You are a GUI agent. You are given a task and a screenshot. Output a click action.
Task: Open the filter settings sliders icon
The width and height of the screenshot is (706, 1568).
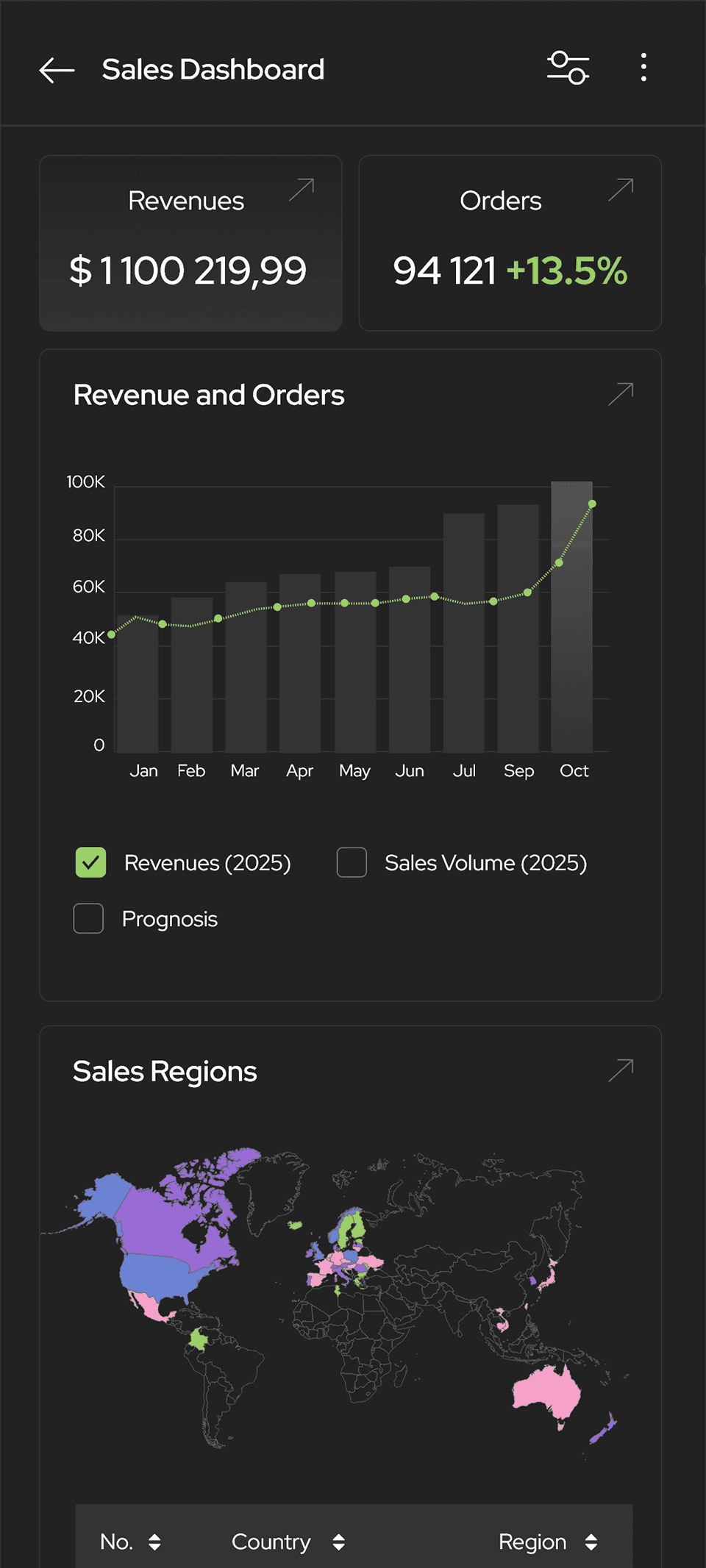click(568, 68)
